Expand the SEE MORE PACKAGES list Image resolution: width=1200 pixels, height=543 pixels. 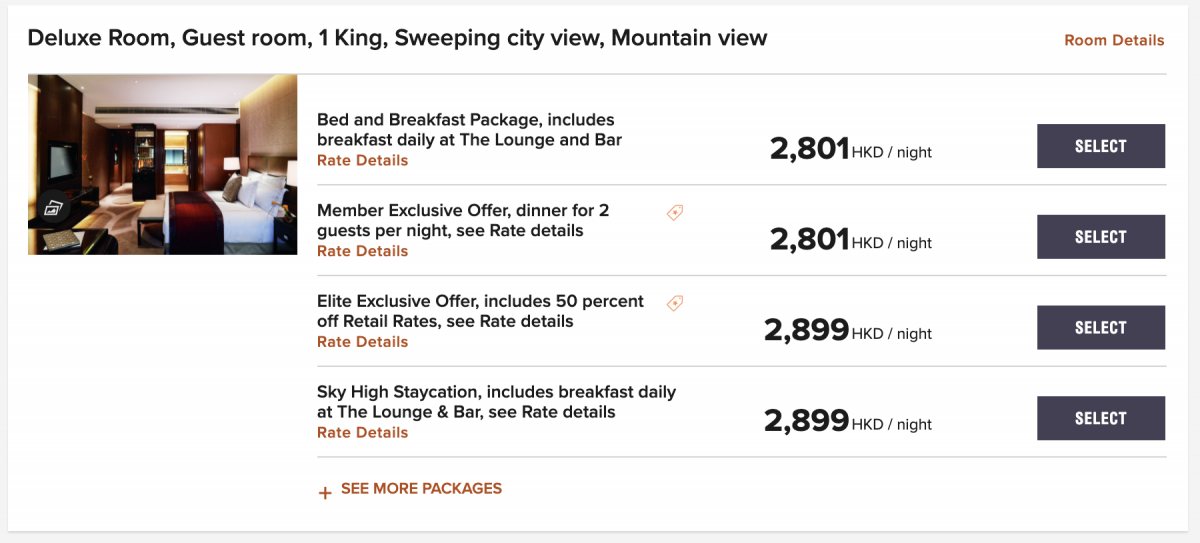point(410,489)
